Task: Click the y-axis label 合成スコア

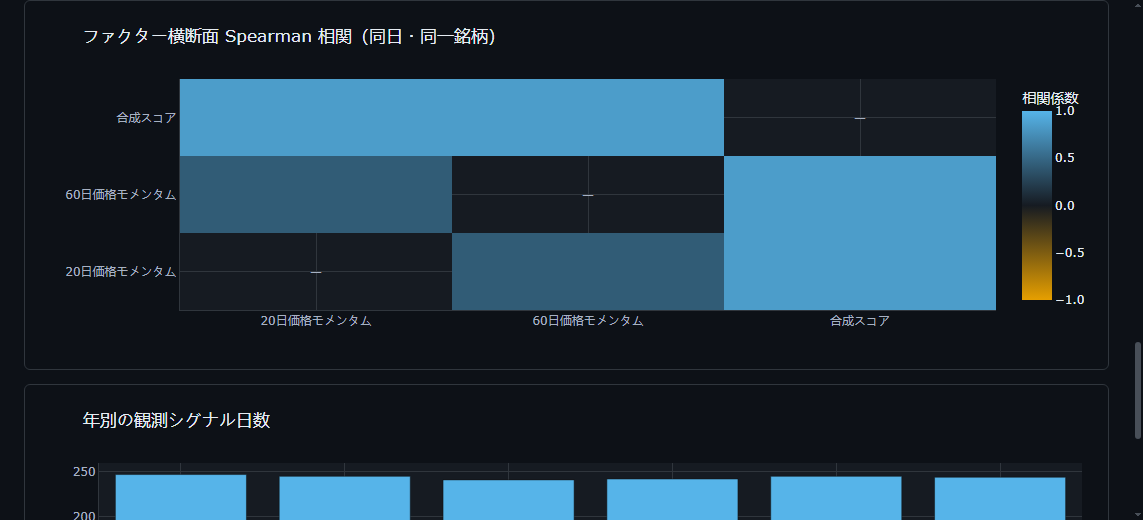Action: tap(146, 117)
